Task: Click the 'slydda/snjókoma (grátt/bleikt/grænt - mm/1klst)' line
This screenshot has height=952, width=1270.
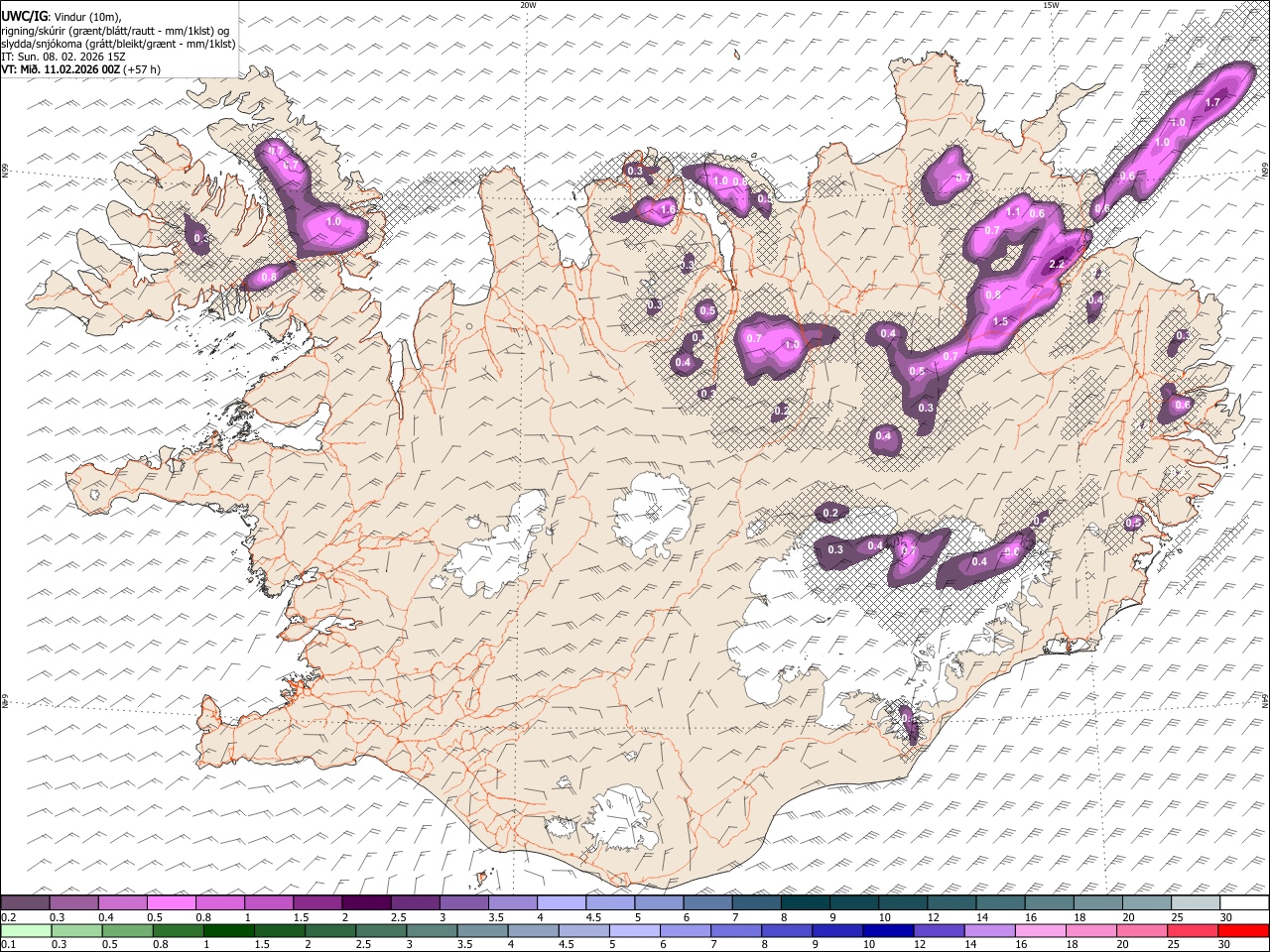Action: pyautogui.click(x=118, y=44)
